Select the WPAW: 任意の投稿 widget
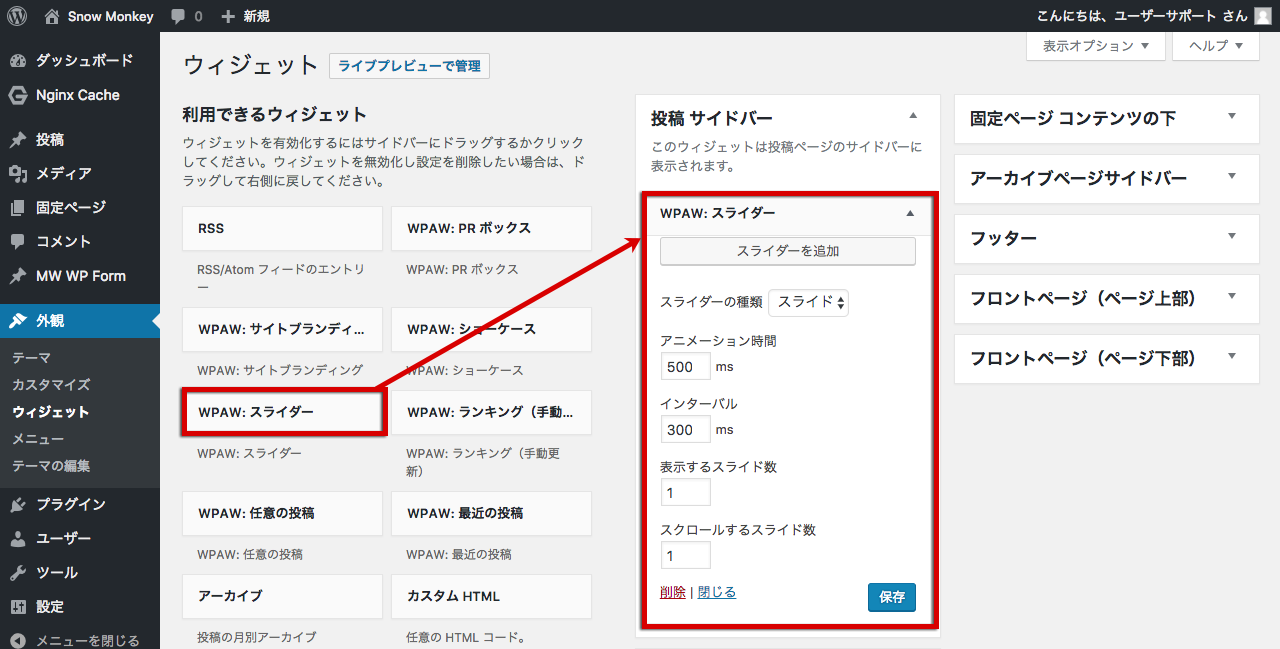1280x649 pixels. pyautogui.click(x=283, y=513)
